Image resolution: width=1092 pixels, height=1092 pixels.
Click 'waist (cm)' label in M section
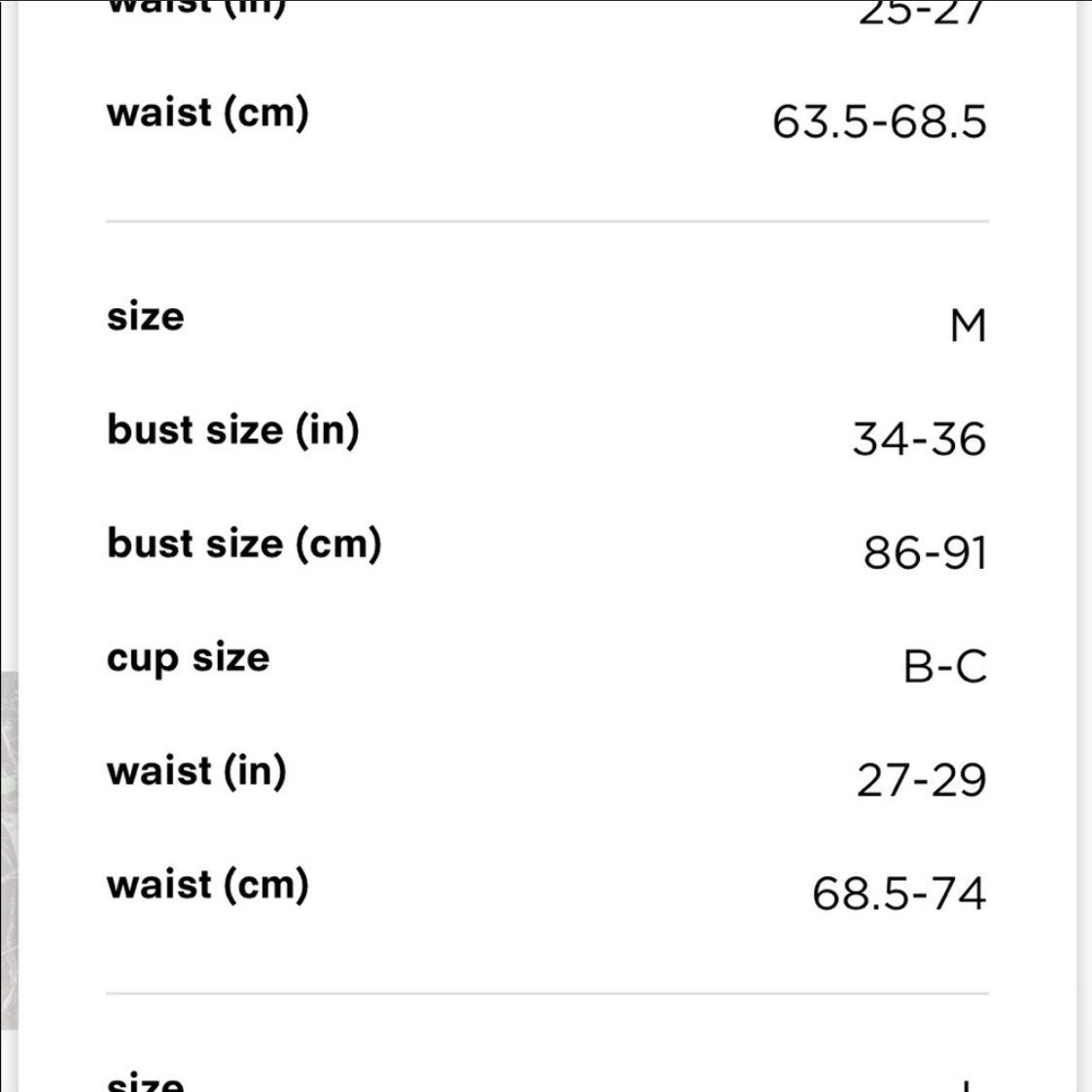click(x=207, y=885)
